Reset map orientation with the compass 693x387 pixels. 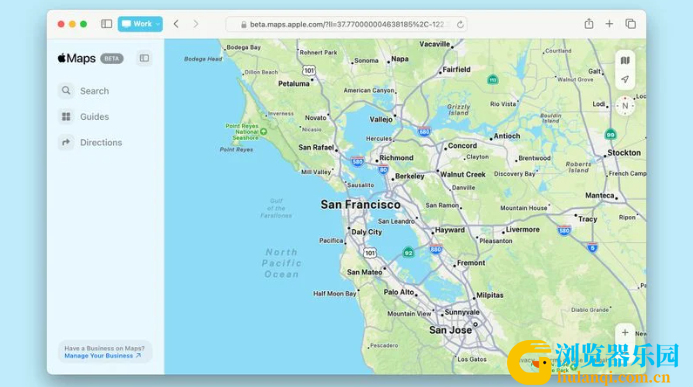click(625, 106)
